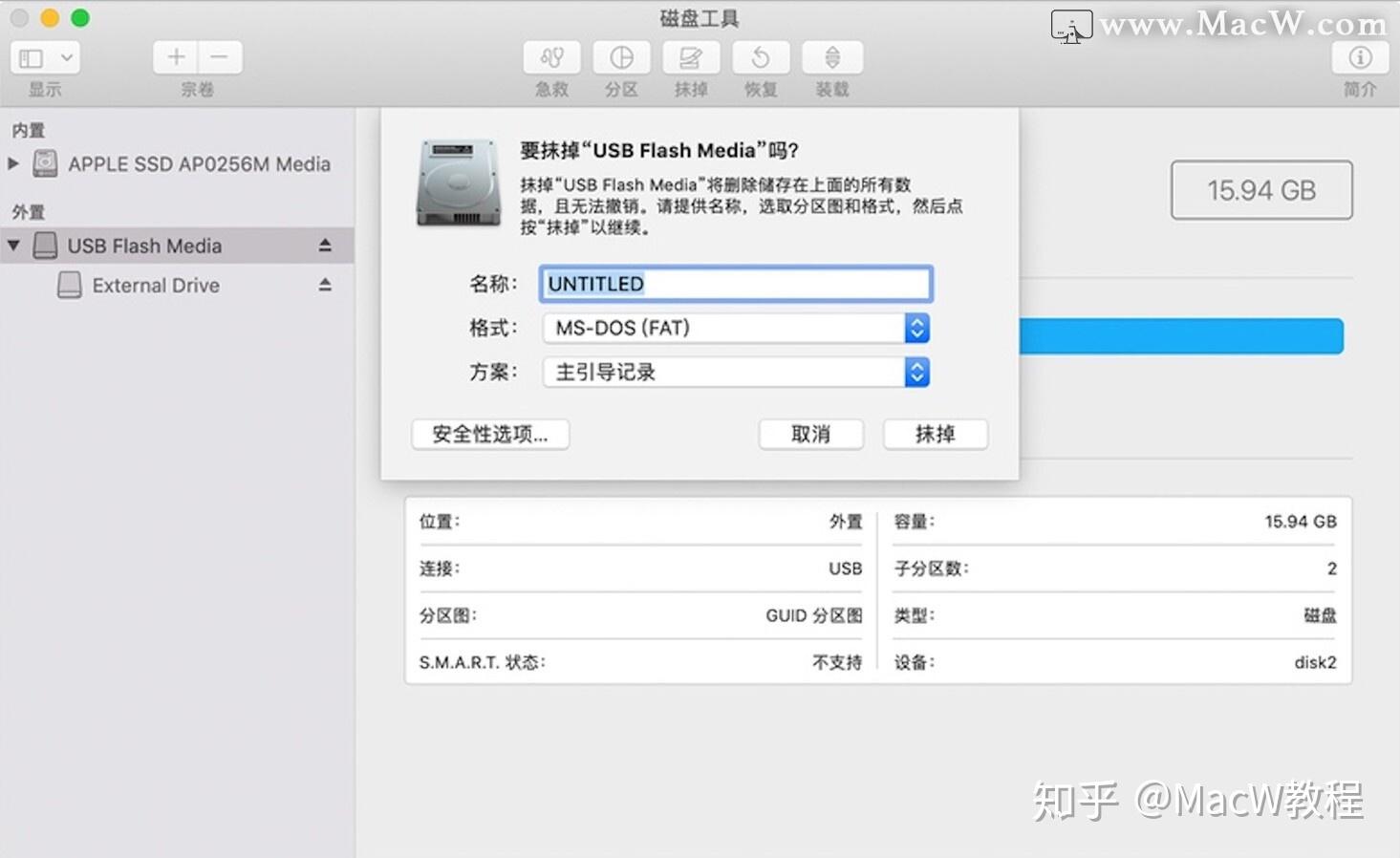Expand the APPLE SSD AP0256M Media disclosure triangle
Screen dimensions: 1400x858
point(13,163)
